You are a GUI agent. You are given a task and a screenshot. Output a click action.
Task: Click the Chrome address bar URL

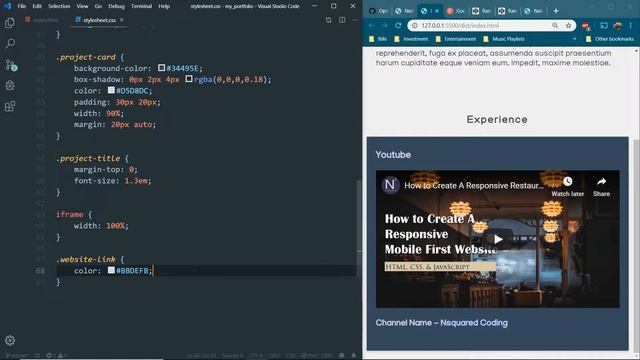click(x=460, y=25)
